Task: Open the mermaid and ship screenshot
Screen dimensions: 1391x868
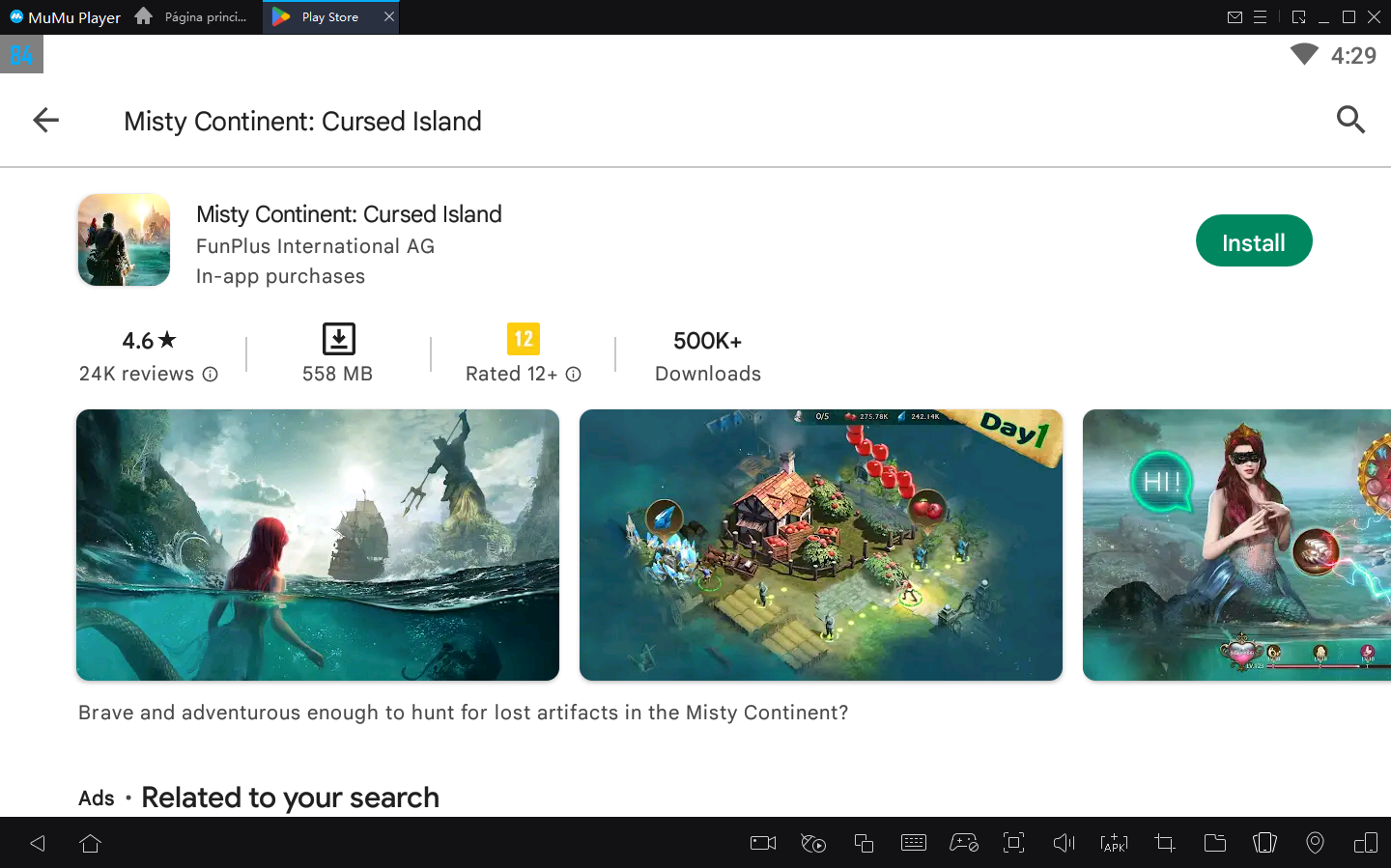Action: tap(318, 545)
